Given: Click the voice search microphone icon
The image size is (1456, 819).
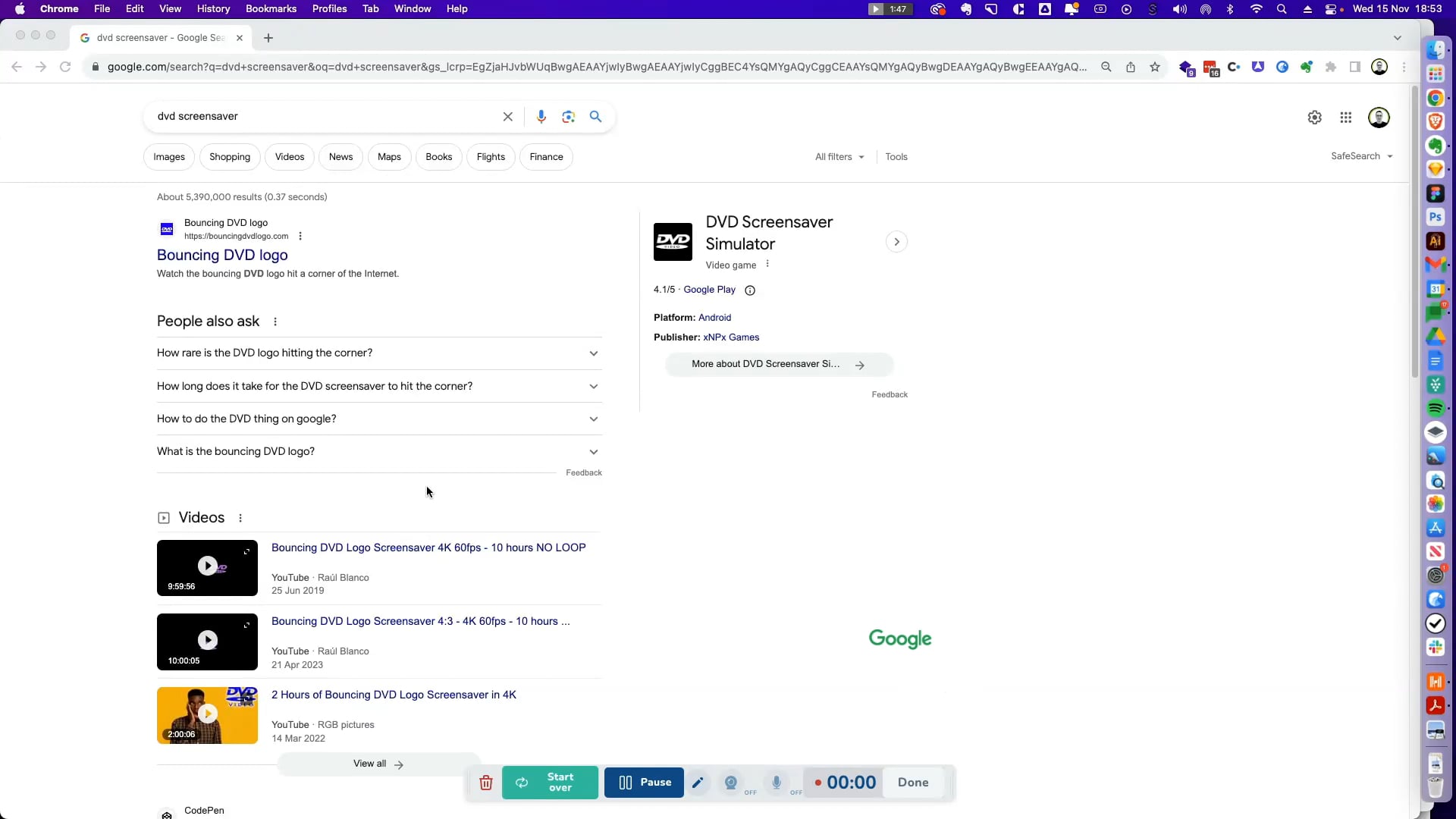Looking at the screenshot, I should (541, 117).
